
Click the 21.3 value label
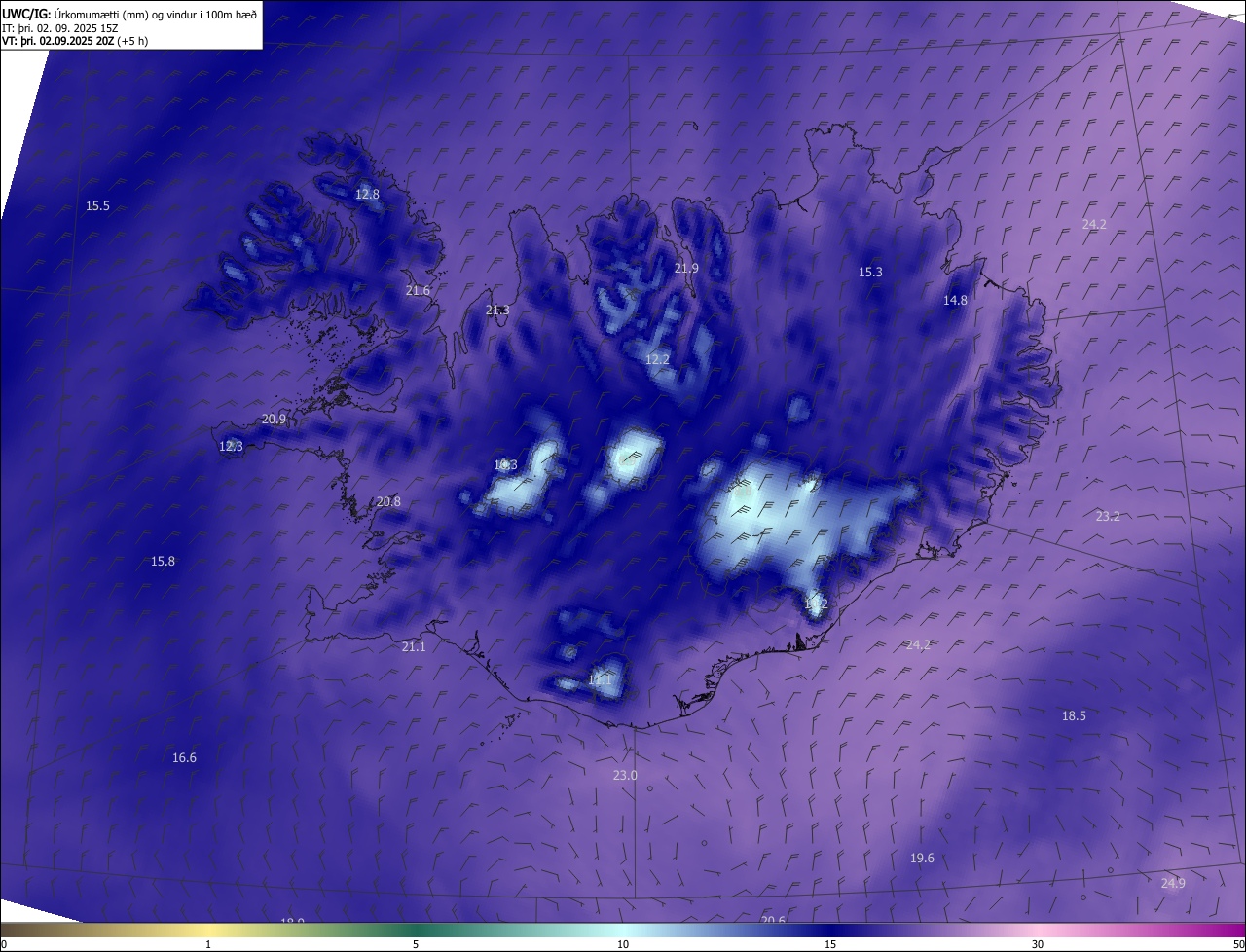point(497,310)
